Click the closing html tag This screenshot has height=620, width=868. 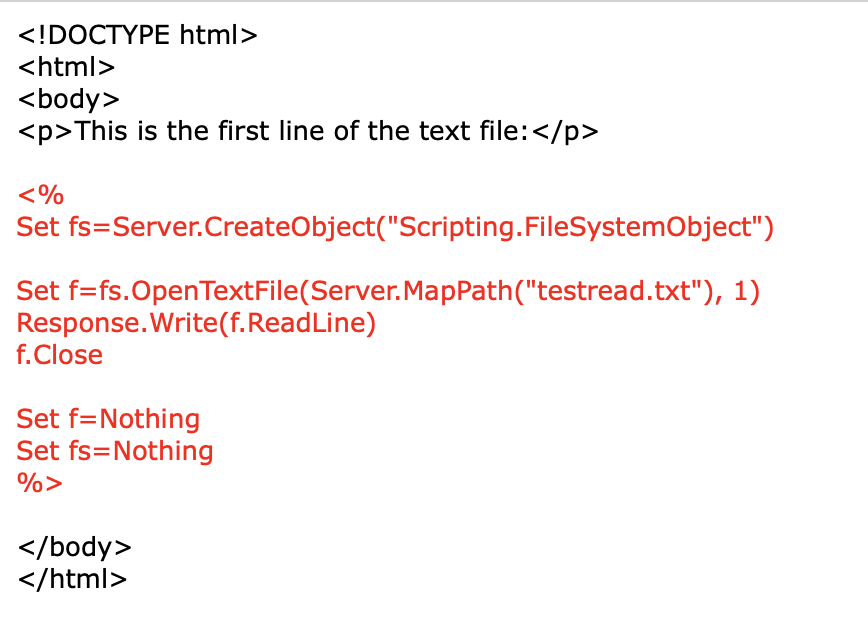pos(73,579)
